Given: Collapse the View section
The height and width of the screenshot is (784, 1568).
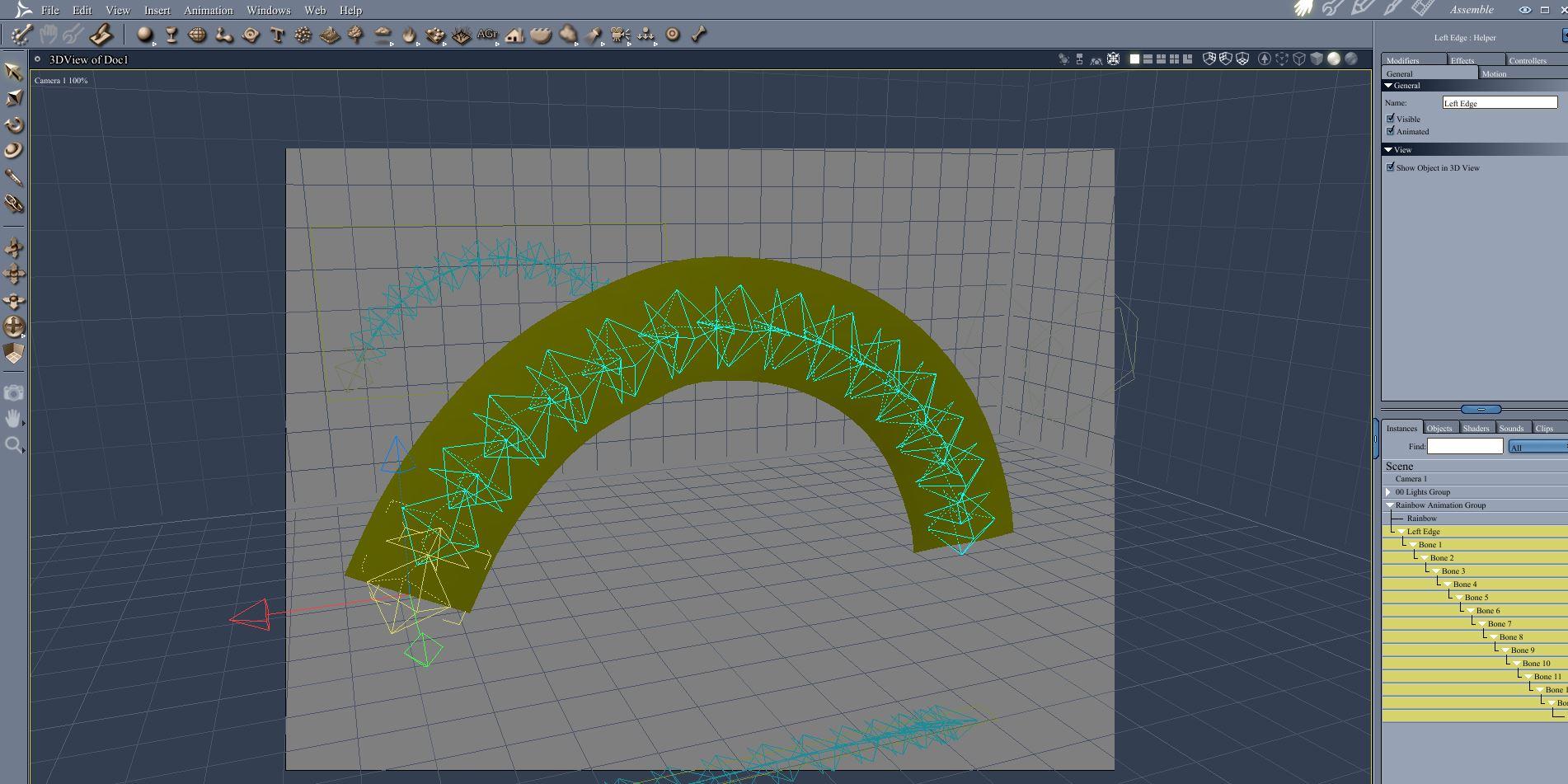Looking at the screenshot, I should pos(1388,150).
